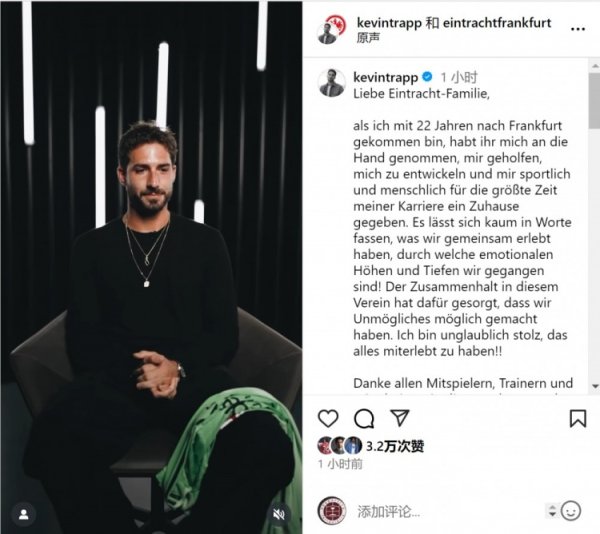Click the 原声 original audio link
The width and height of the screenshot is (600, 534).
point(368,38)
